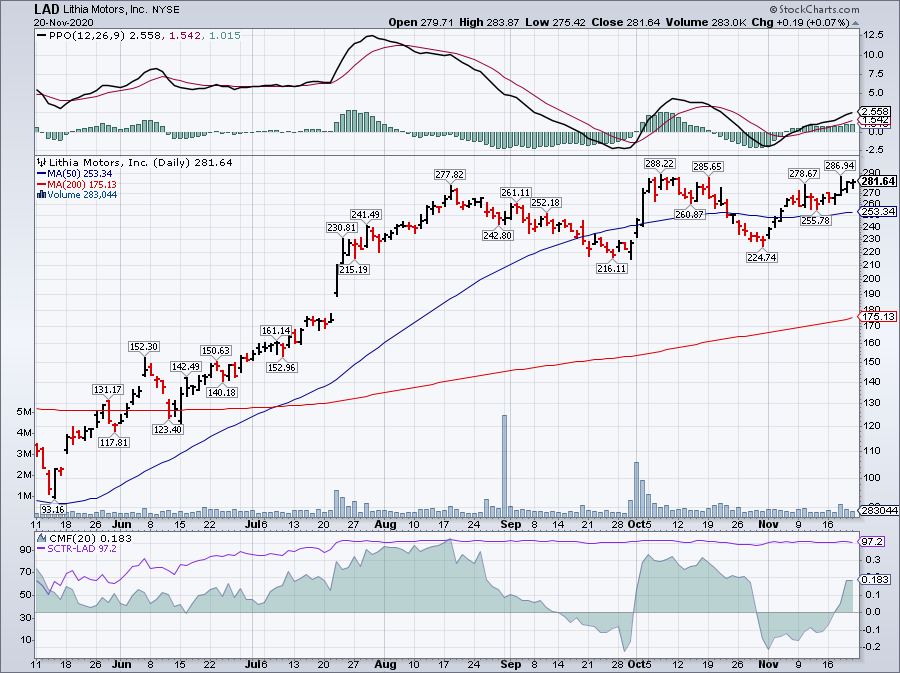
Task: Click the 261.11 price label
Action: 515,193
